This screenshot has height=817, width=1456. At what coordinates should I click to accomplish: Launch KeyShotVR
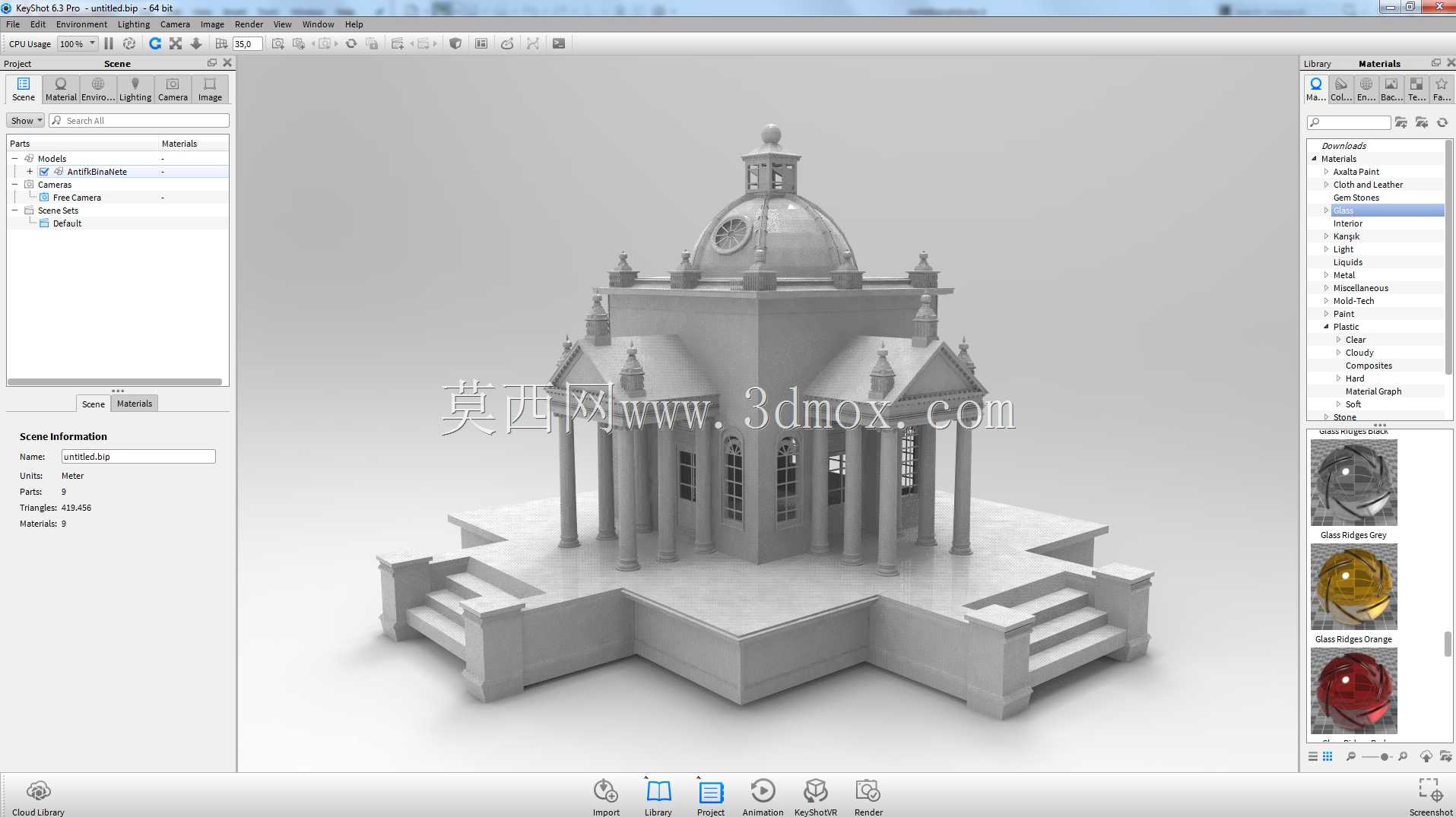coord(816,797)
